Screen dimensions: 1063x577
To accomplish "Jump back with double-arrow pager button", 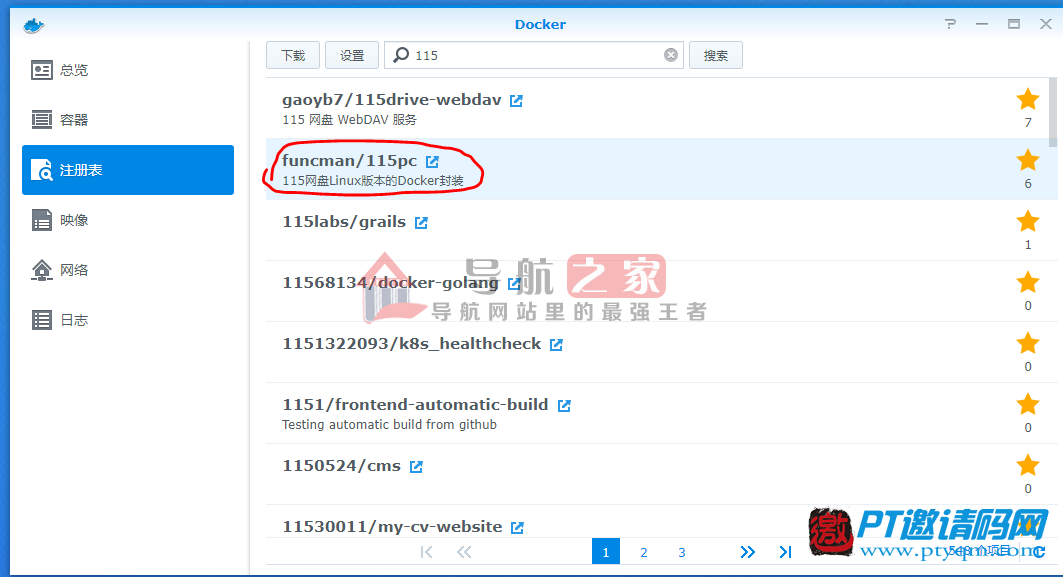I will 464,552.
